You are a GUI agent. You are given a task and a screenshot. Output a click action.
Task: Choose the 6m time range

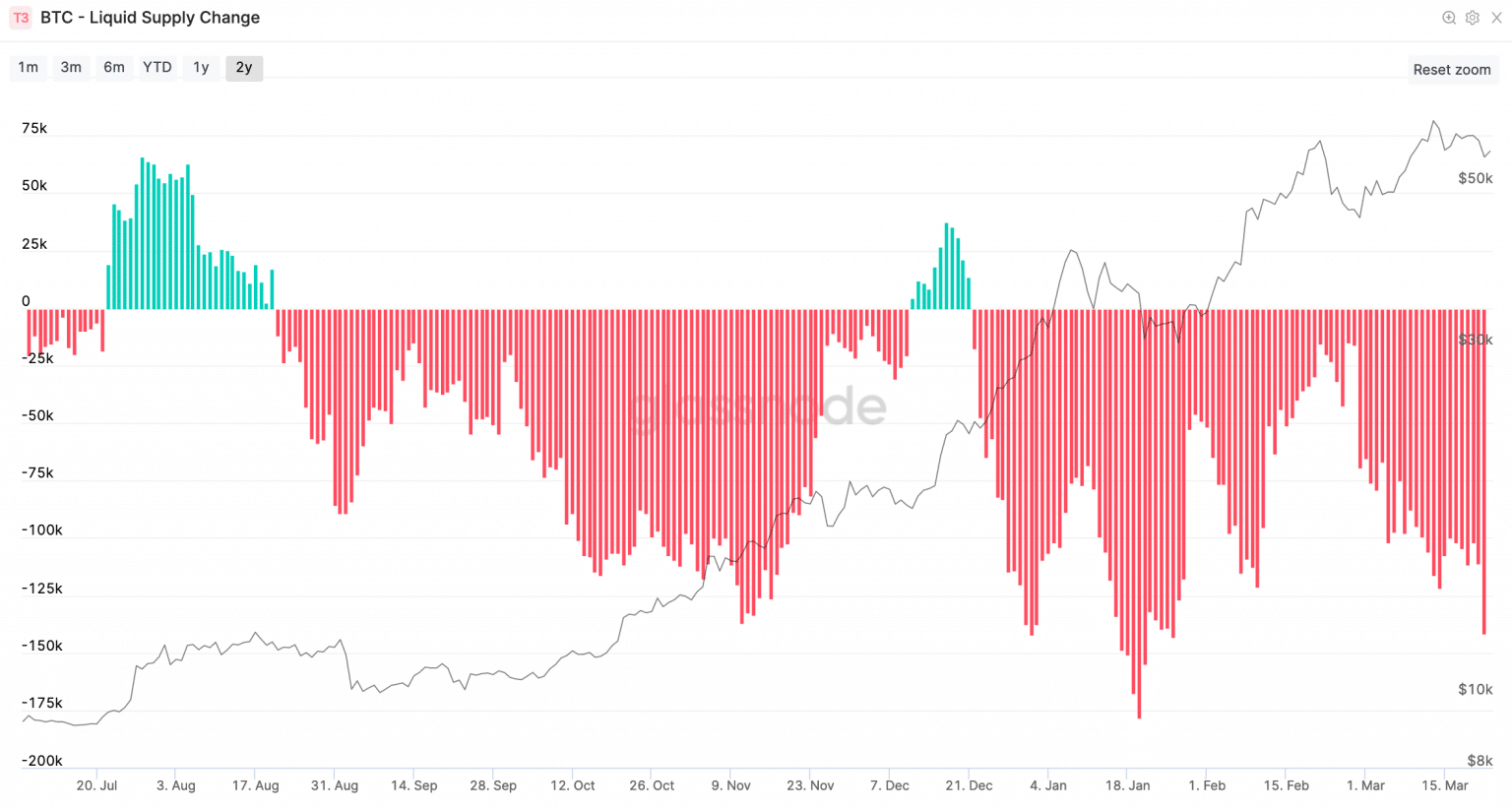pyautogui.click(x=114, y=67)
